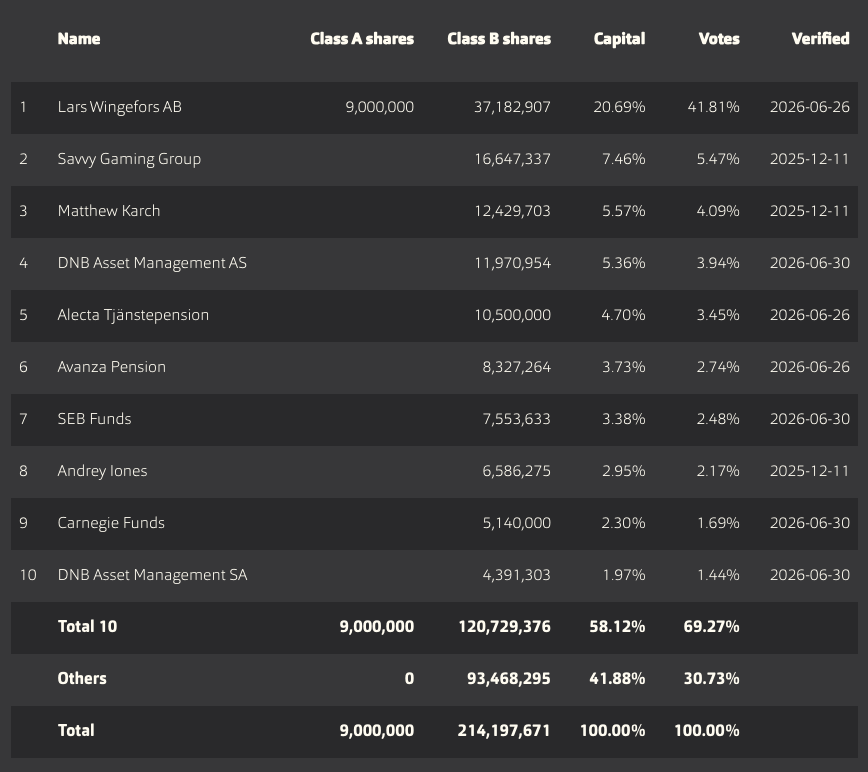The width and height of the screenshot is (868, 772).
Task: Click the 120,729,376 Class B total
Action: point(504,626)
